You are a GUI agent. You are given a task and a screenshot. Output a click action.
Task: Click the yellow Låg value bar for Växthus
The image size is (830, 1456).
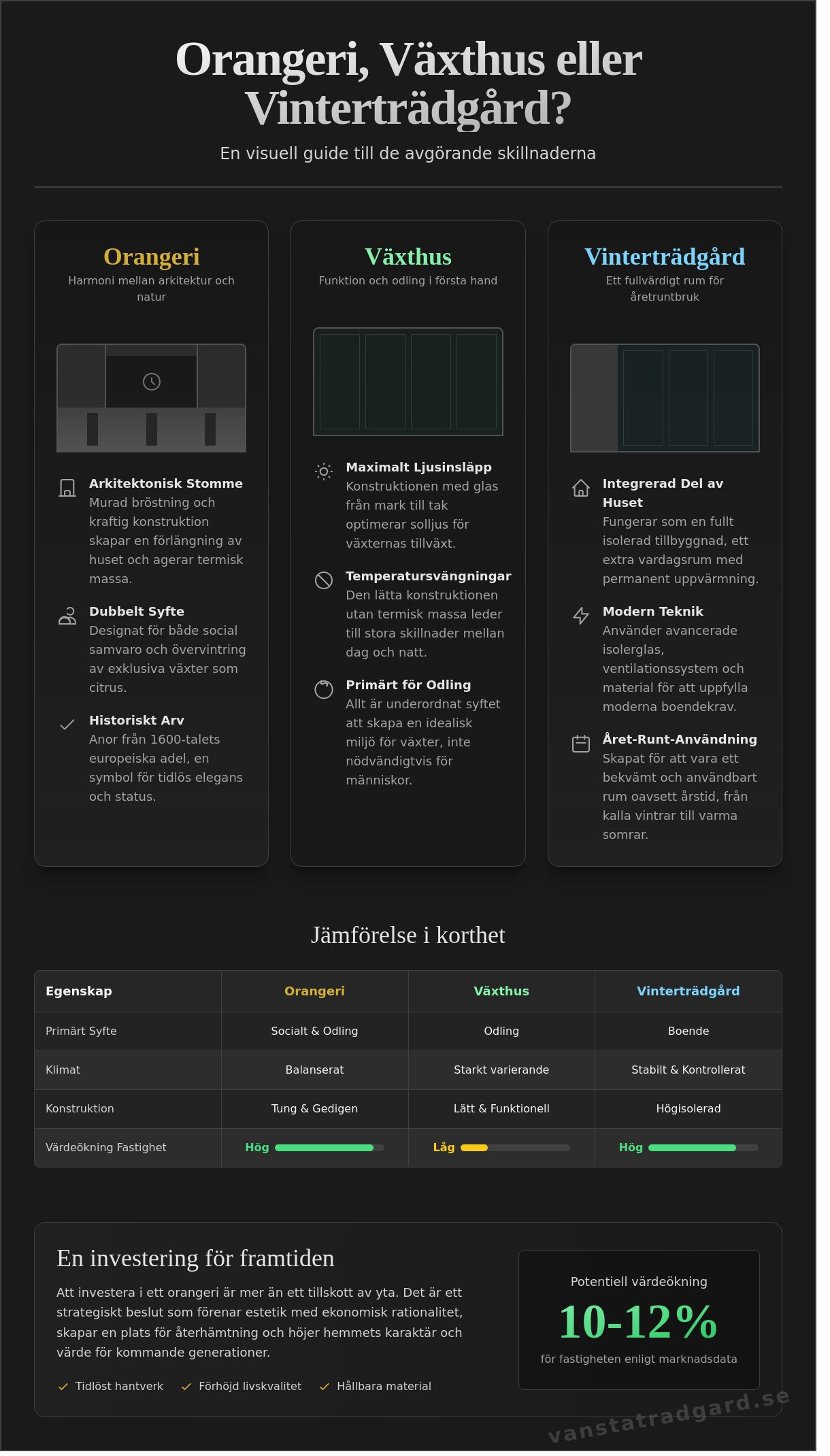click(x=474, y=1148)
